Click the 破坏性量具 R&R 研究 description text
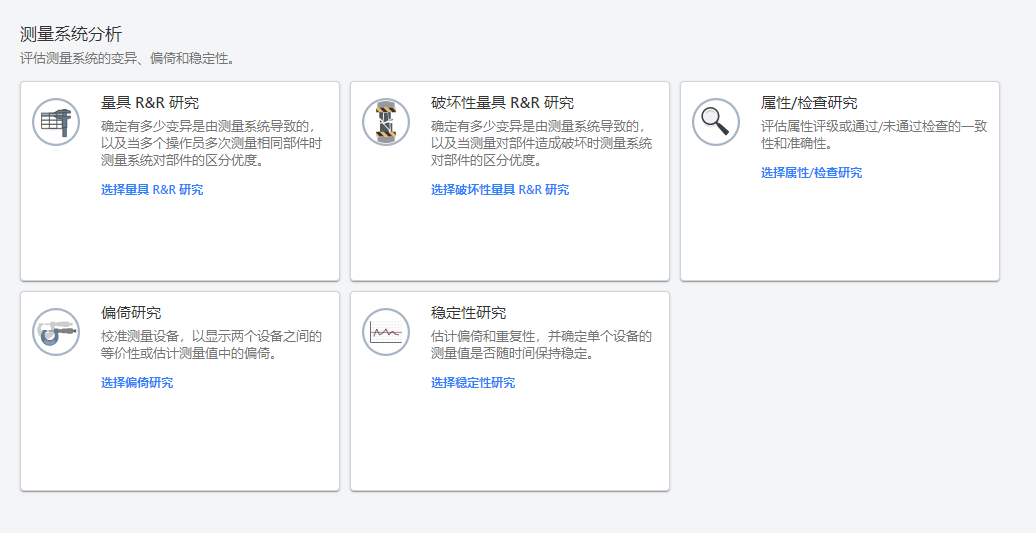Viewport: 1036px width, 533px height. [541, 143]
